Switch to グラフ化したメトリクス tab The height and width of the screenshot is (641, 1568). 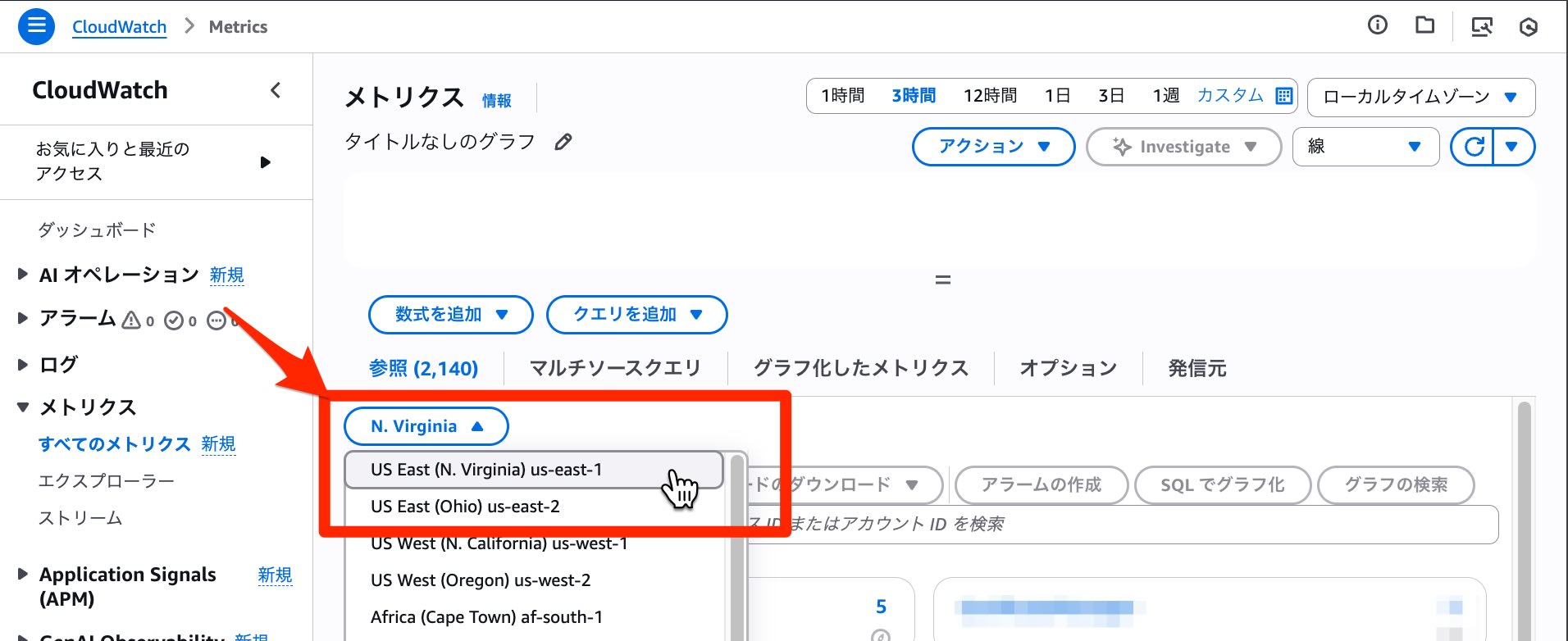[861, 368]
